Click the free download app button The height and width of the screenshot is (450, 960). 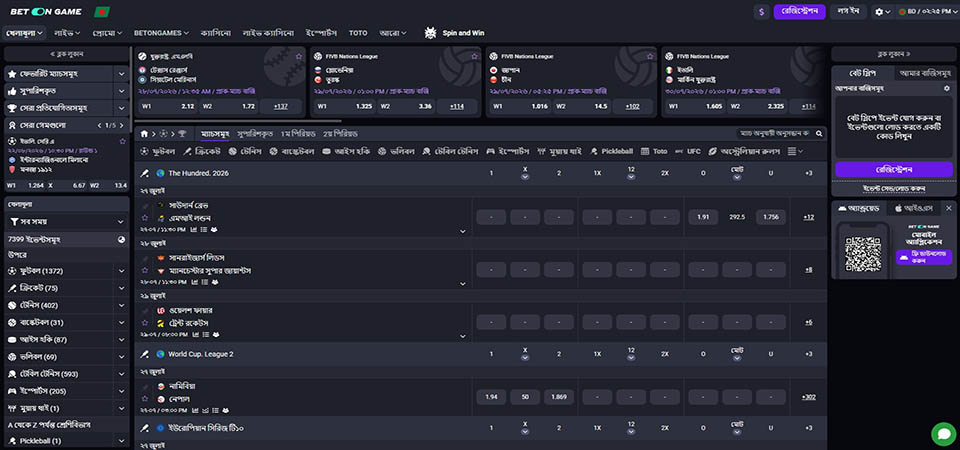click(x=924, y=257)
